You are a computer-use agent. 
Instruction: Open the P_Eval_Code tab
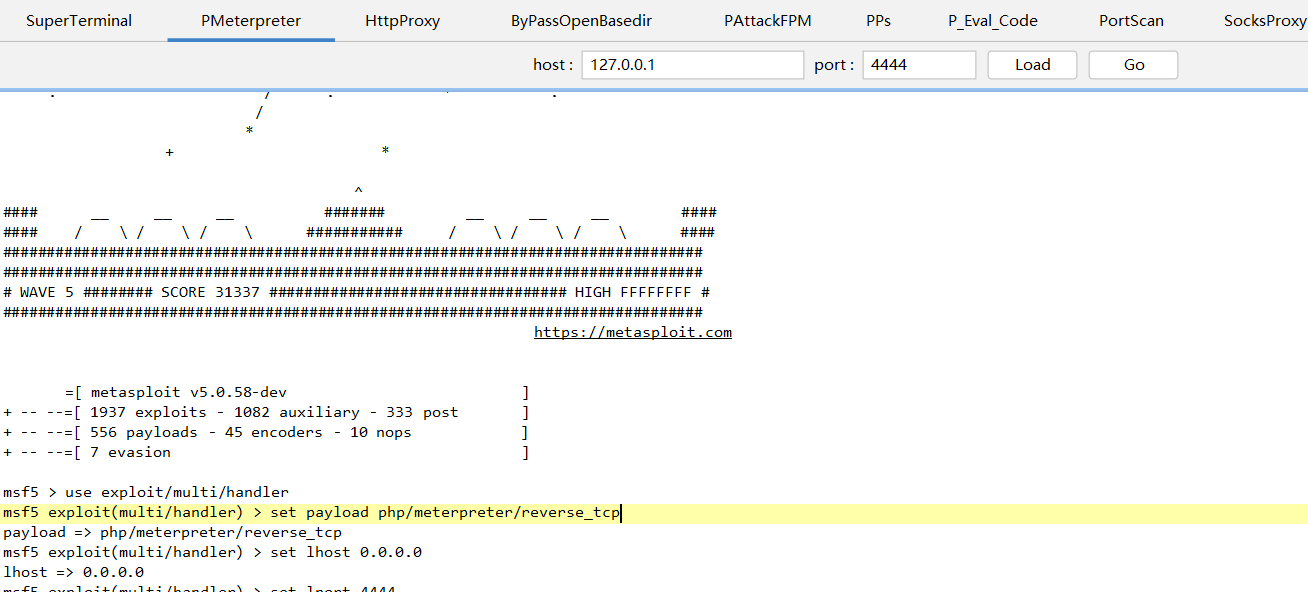(x=993, y=20)
